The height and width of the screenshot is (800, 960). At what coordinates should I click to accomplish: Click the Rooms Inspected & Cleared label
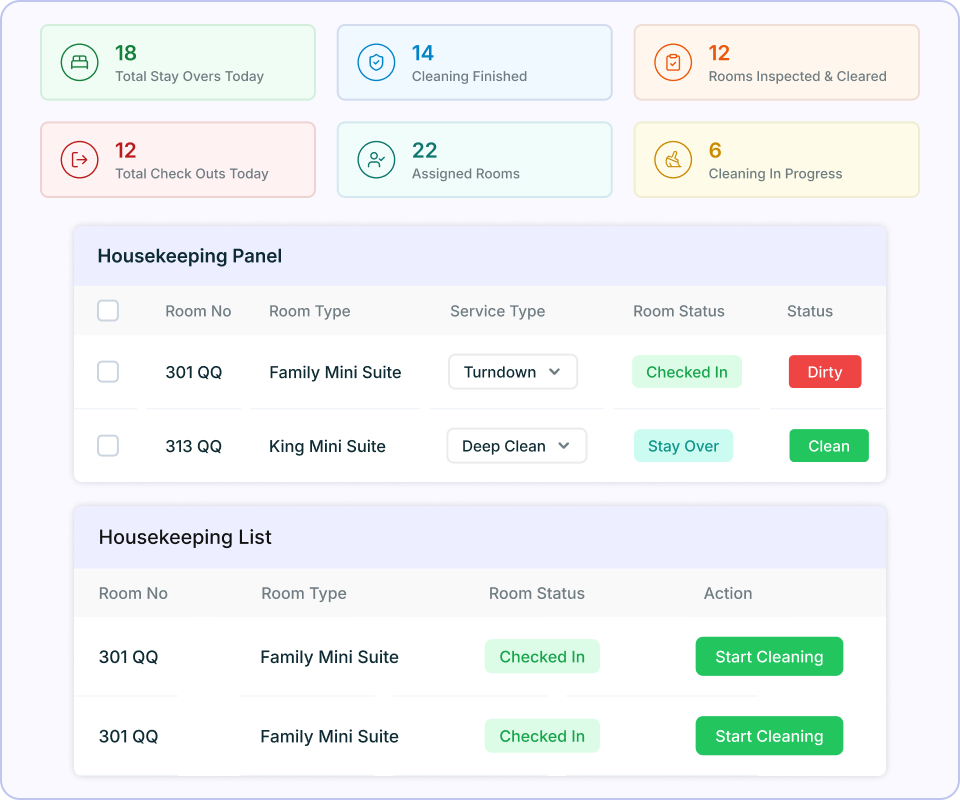pyautogui.click(x=798, y=77)
